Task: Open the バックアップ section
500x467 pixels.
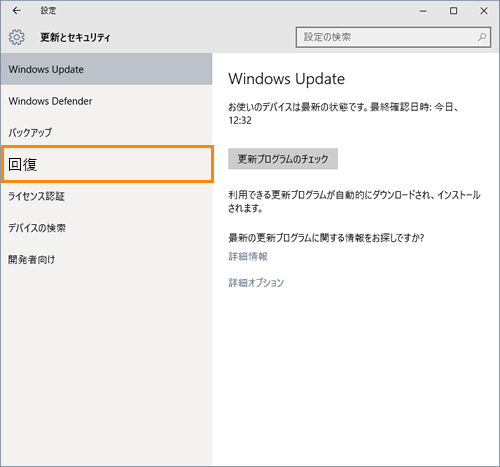Action: click(106, 132)
